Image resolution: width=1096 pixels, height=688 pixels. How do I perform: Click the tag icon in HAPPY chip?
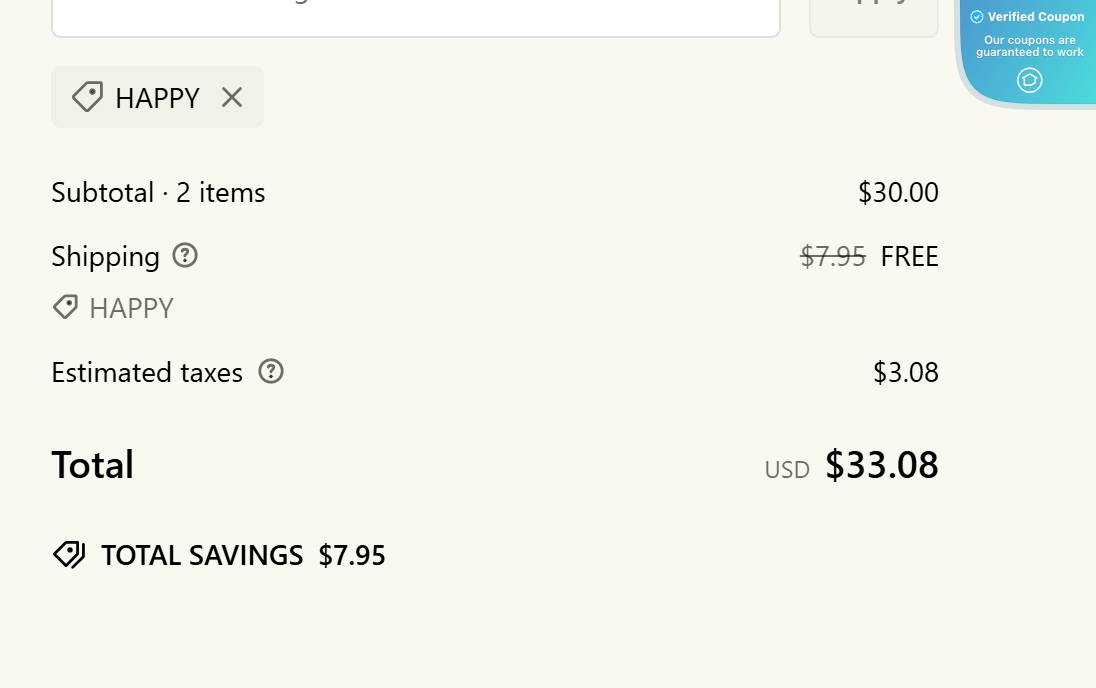87,97
